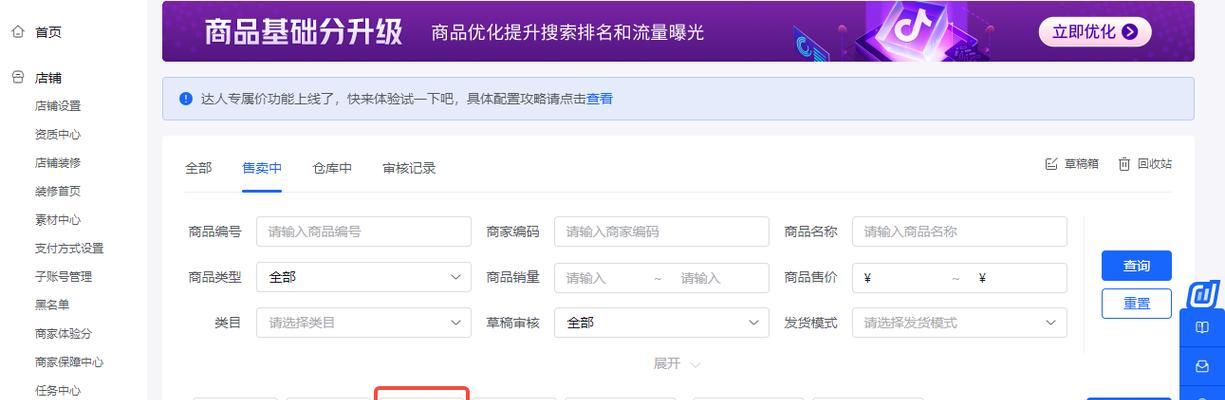Open 任务中心 in sidebar
The image size is (1225, 400).
click(x=58, y=390)
